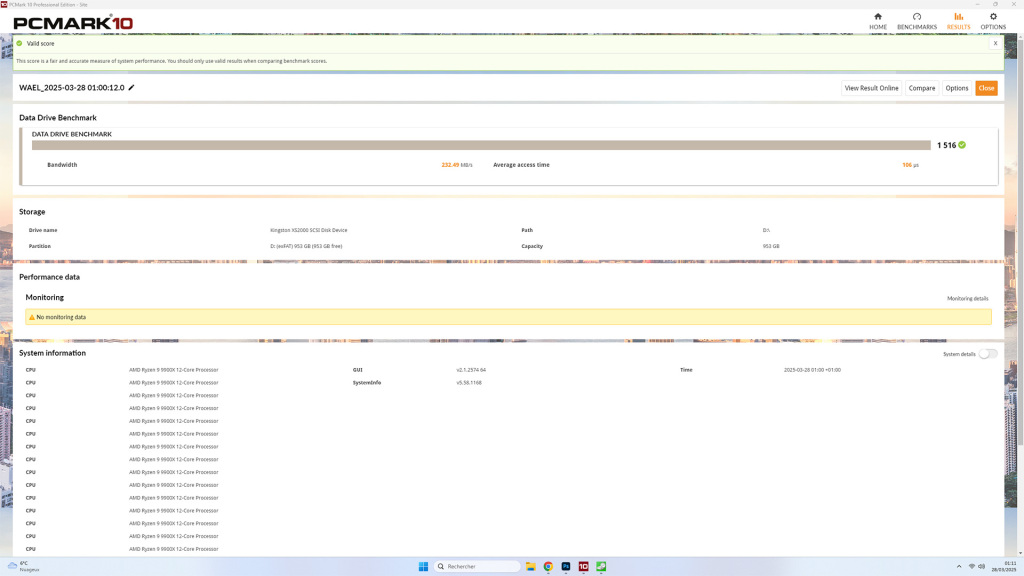Click the SystemInfo version v5.58.1168
This screenshot has width=1024, height=576.
pyautogui.click(x=468, y=383)
